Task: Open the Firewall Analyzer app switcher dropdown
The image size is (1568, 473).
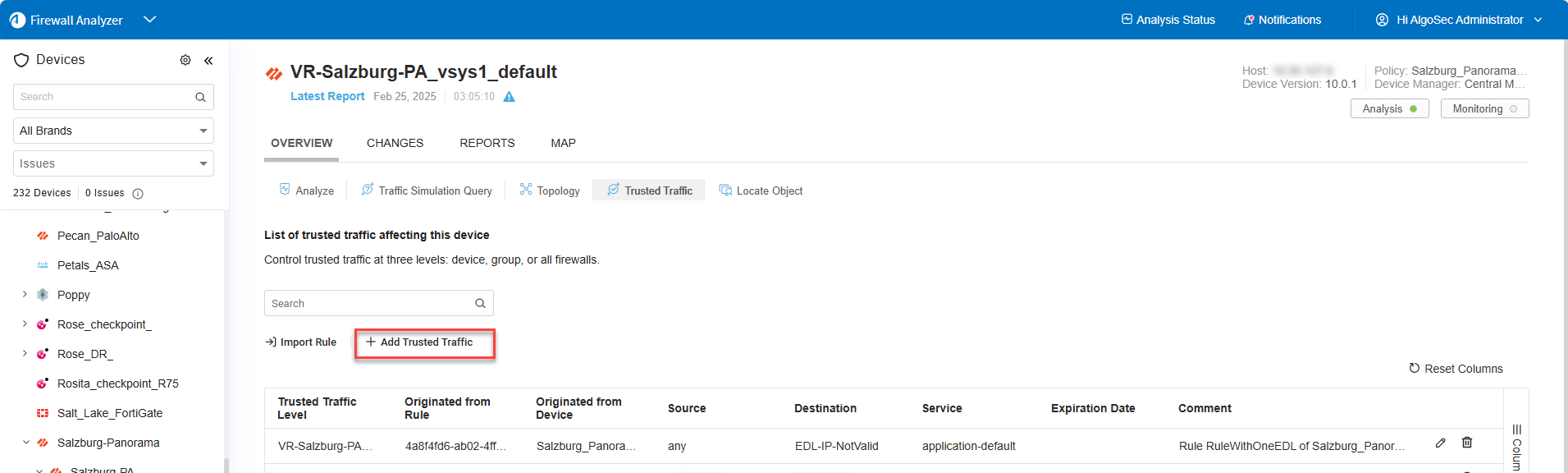Action: [149, 20]
